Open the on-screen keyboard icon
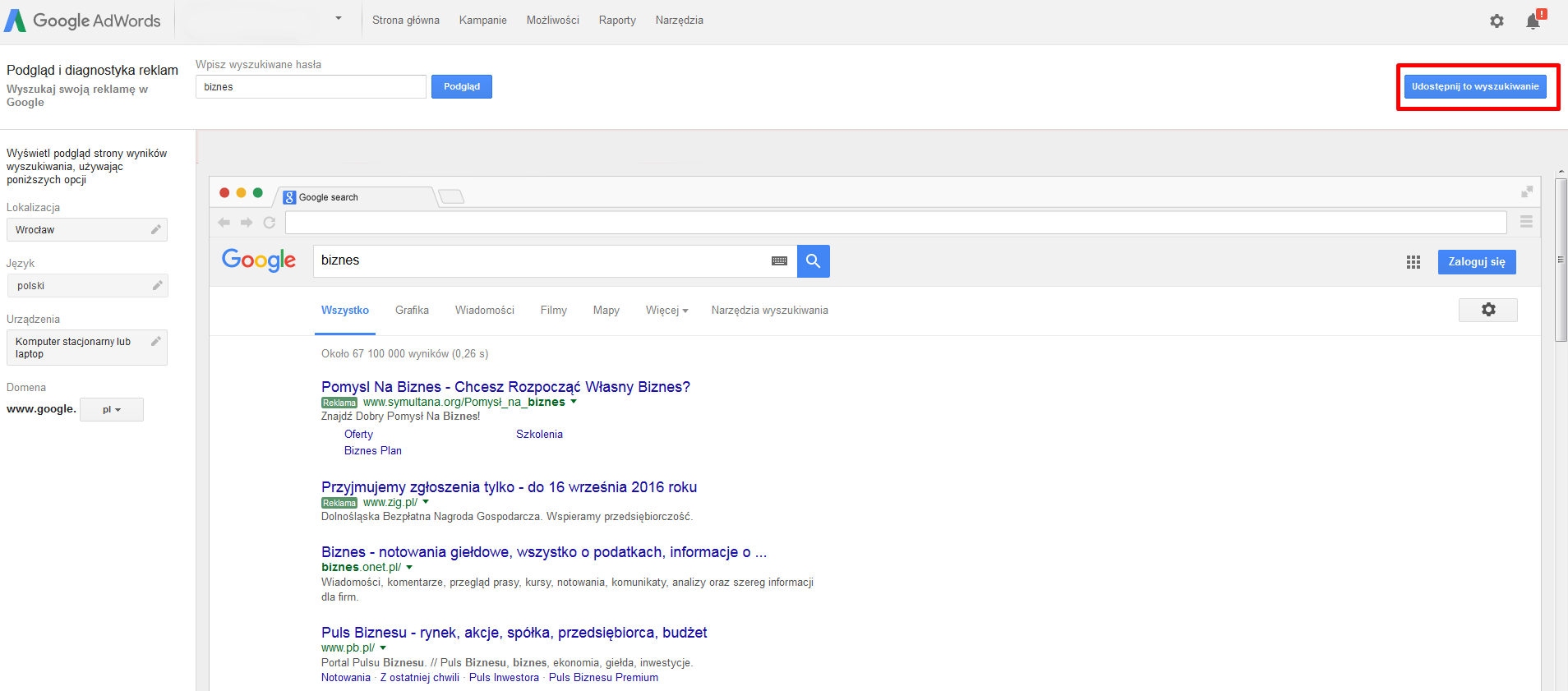This screenshot has height=691, width=1568. pos(780,261)
